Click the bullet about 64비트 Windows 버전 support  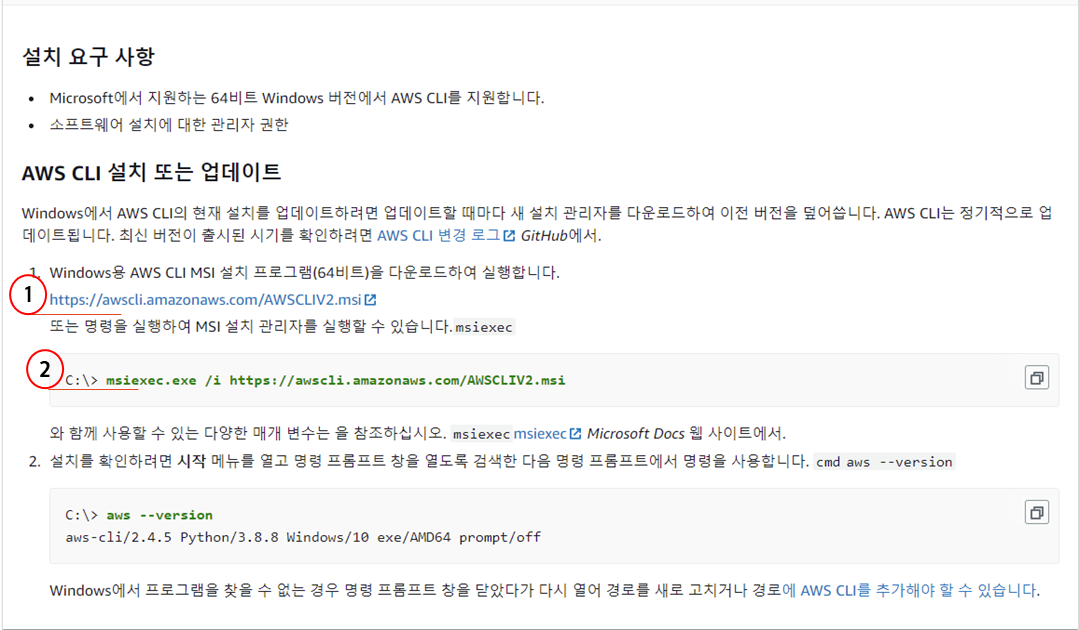coord(297,98)
